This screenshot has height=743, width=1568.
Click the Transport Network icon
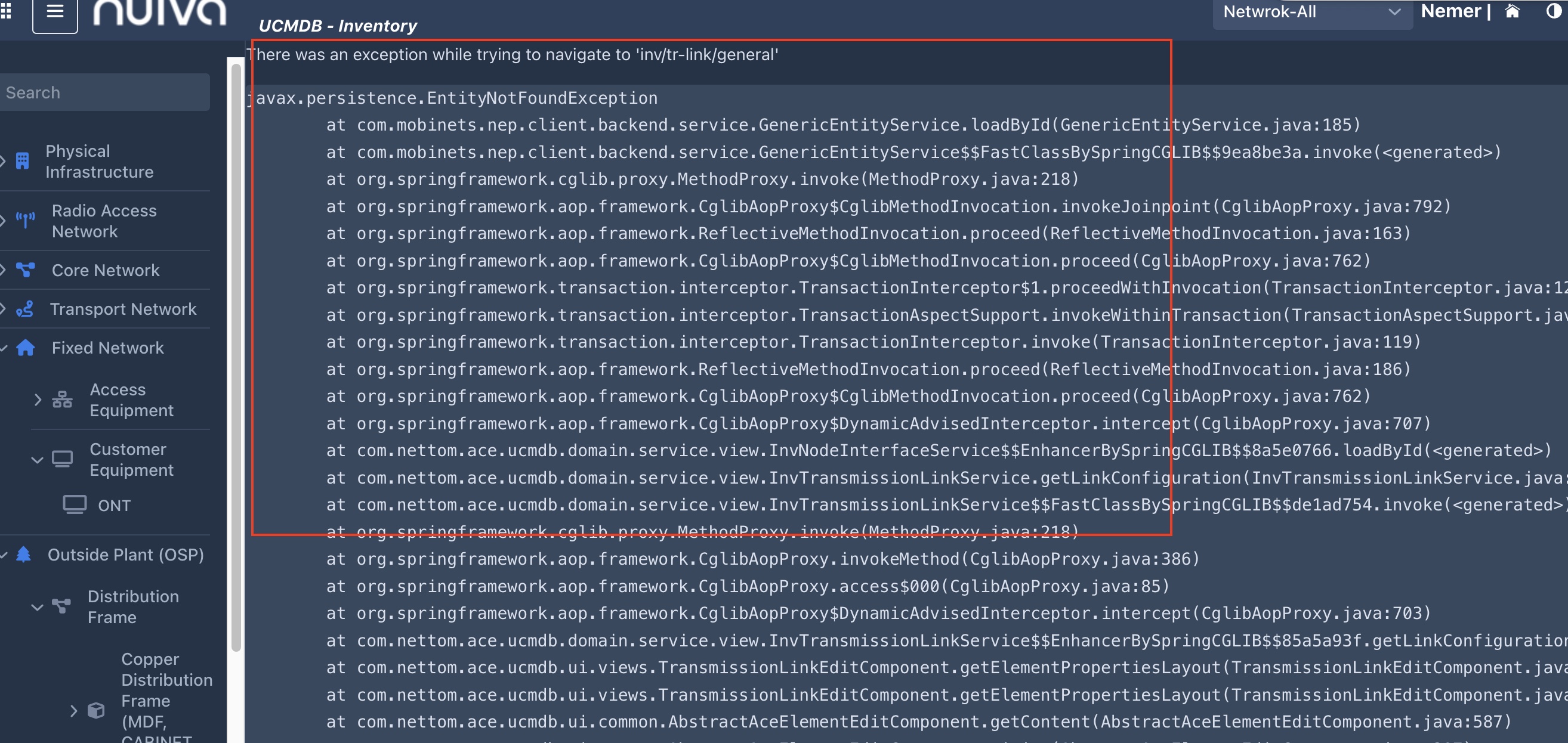click(26, 309)
